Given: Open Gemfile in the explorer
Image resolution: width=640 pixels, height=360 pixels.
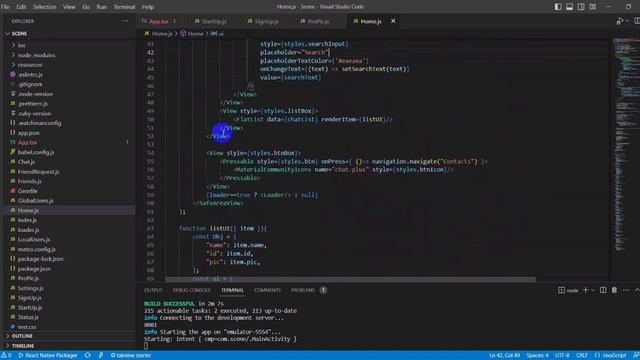Looking at the screenshot, I should 27,191.
